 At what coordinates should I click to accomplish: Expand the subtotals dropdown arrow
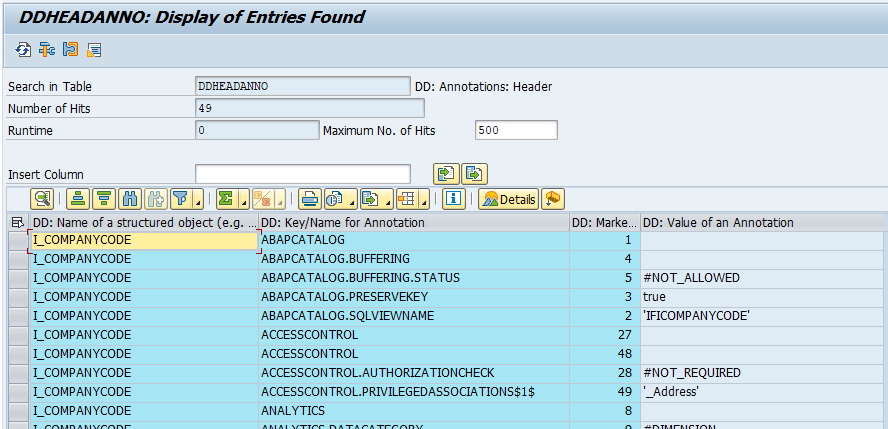279,199
